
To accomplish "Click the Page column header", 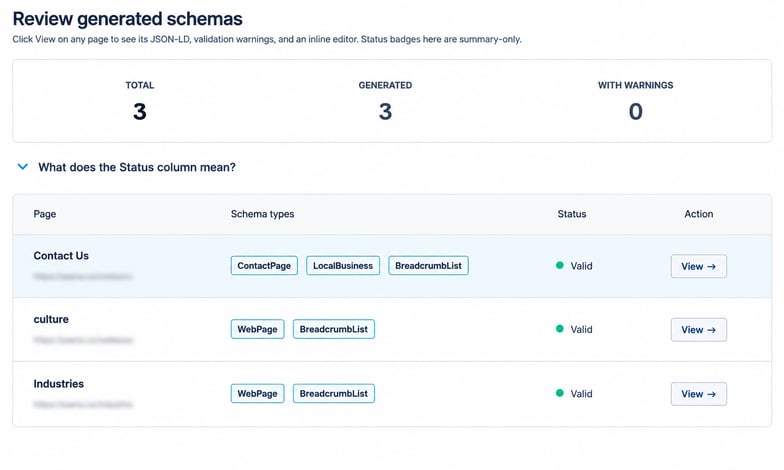I will point(44,214).
